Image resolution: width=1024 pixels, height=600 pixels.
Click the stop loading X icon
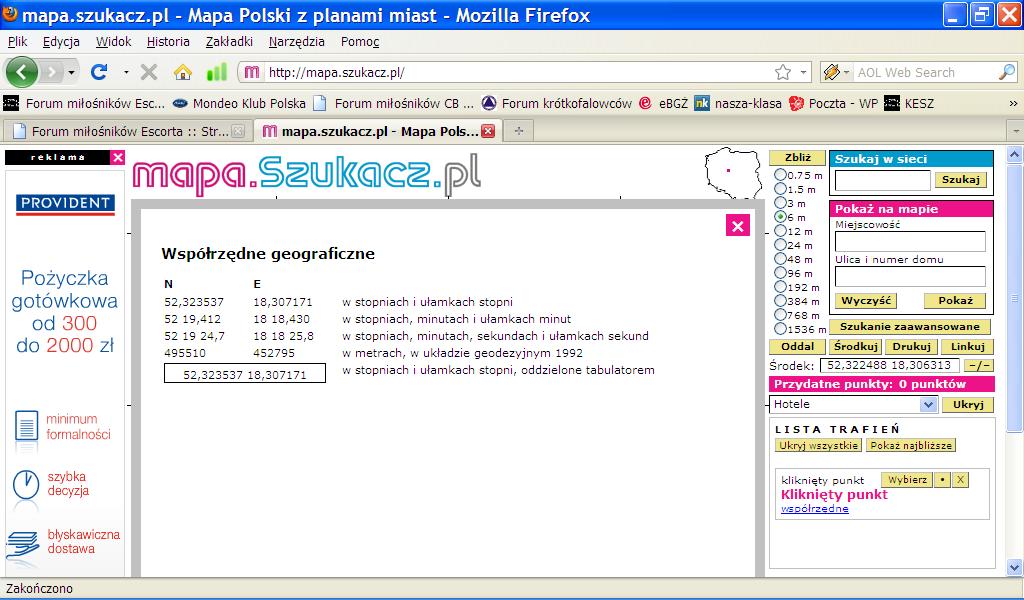149,72
